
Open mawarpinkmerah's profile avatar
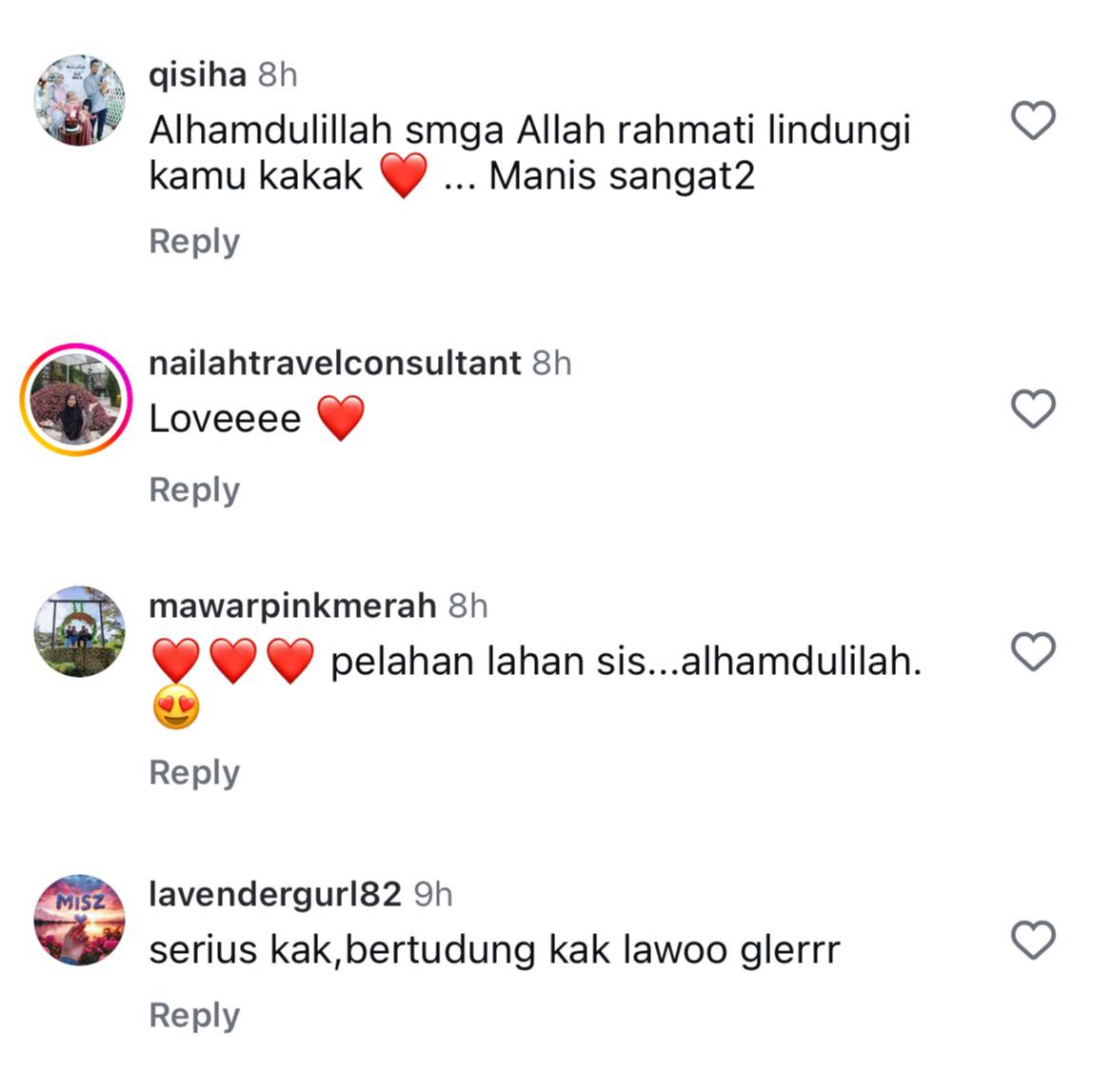tap(80, 631)
